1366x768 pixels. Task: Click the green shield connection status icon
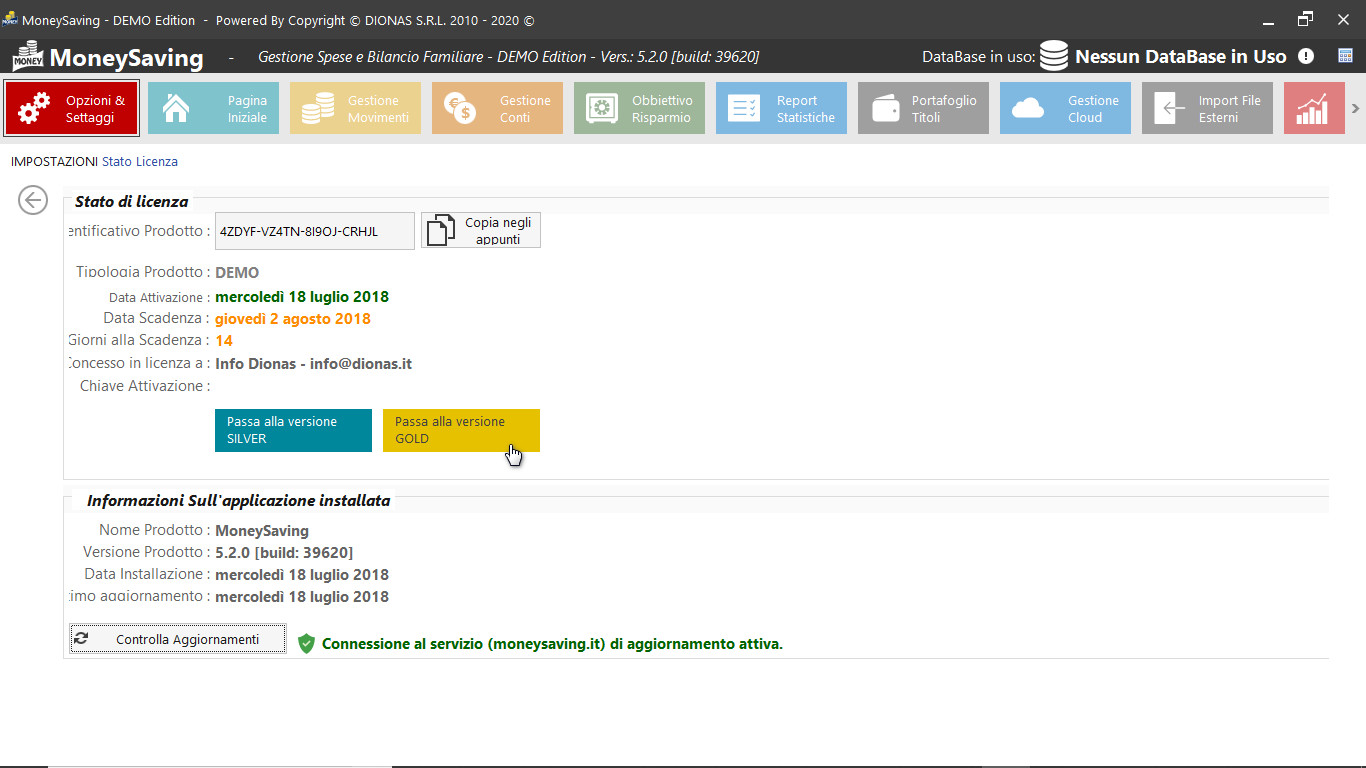coord(306,644)
